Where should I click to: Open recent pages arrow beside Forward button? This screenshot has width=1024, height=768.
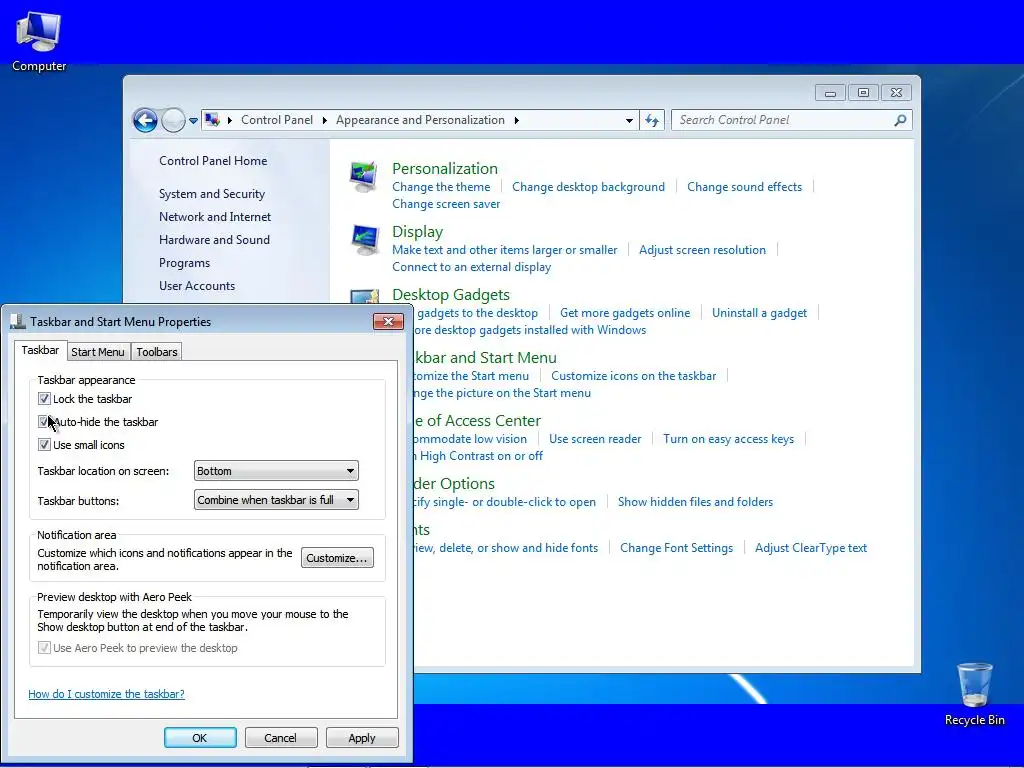[x=193, y=121]
